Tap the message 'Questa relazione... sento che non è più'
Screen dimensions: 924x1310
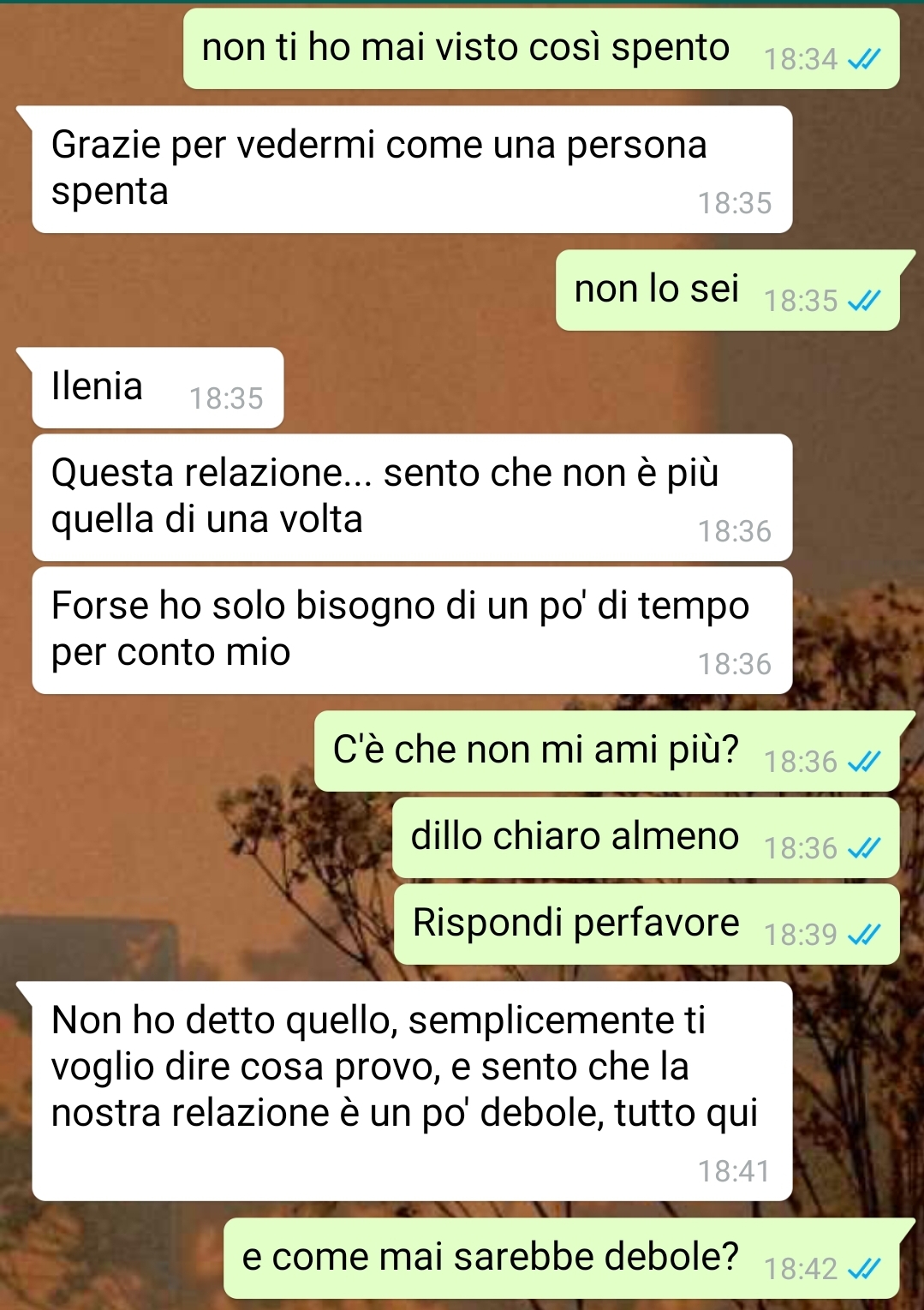pyautogui.click(x=412, y=498)
